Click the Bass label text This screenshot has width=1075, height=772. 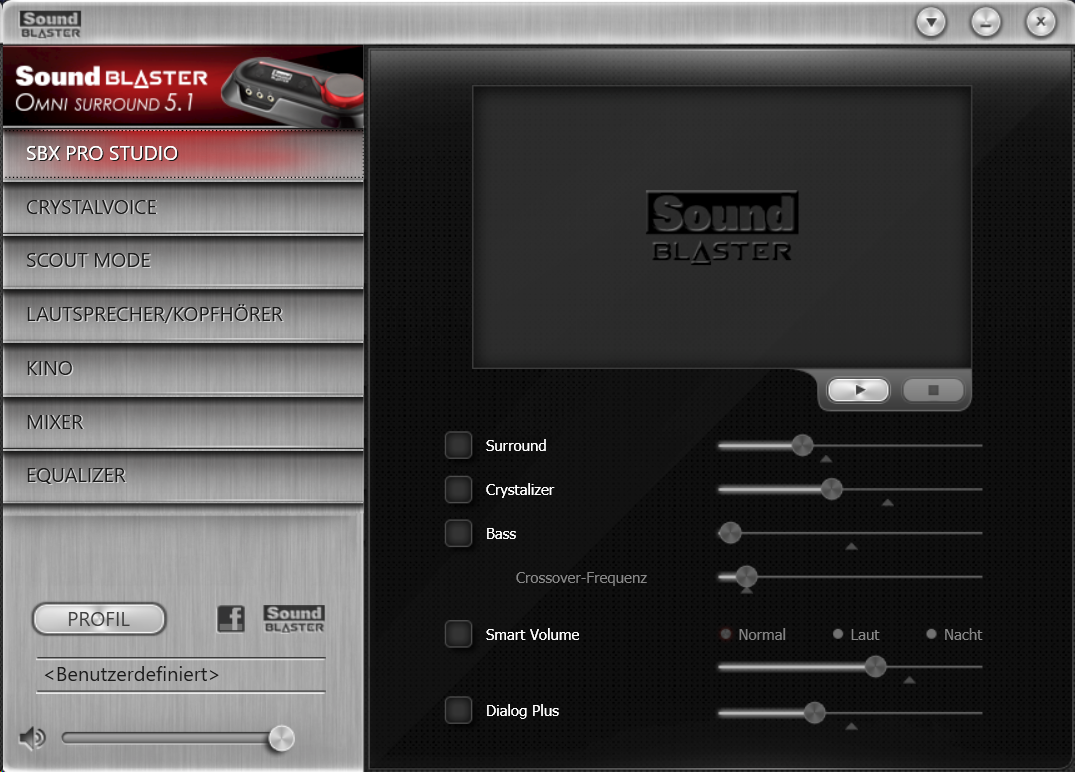click(x=500, y=534)
